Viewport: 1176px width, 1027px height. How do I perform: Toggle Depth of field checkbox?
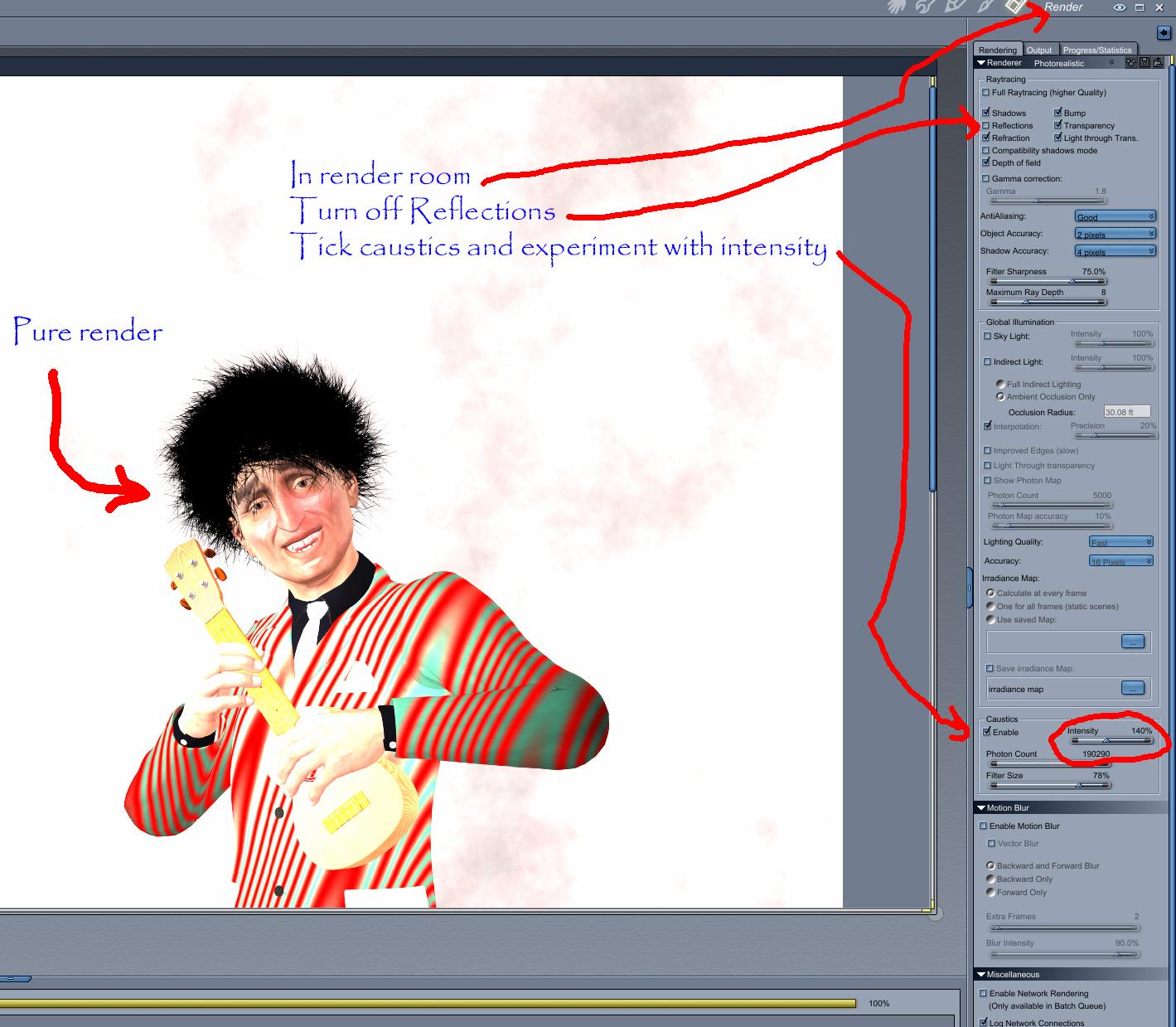click(x=986, y=162)
